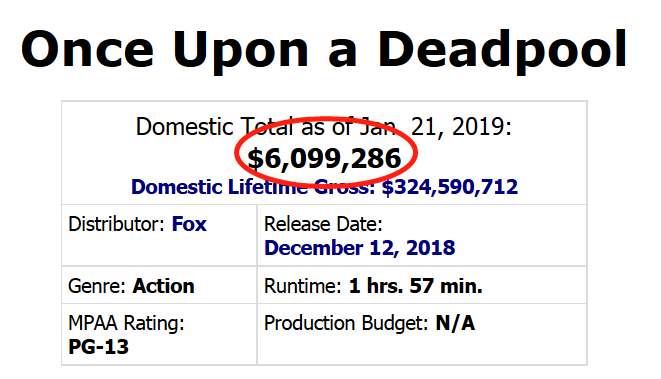The height and width of the screenshot is (379, 661).
Task: Click the $324,590,712 lifetime gross amount
Action: click(x=450, y=187)
